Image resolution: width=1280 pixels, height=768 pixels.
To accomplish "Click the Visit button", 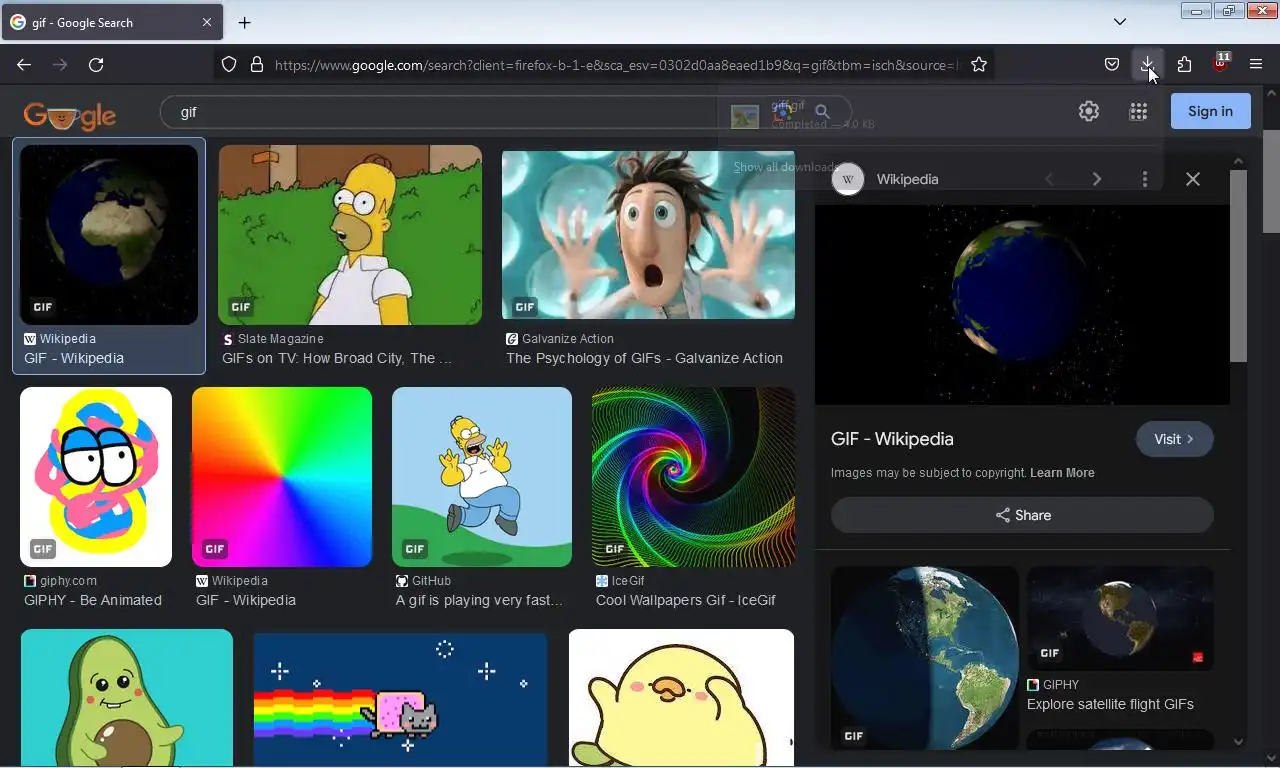I will click(x=1174, y=439).
